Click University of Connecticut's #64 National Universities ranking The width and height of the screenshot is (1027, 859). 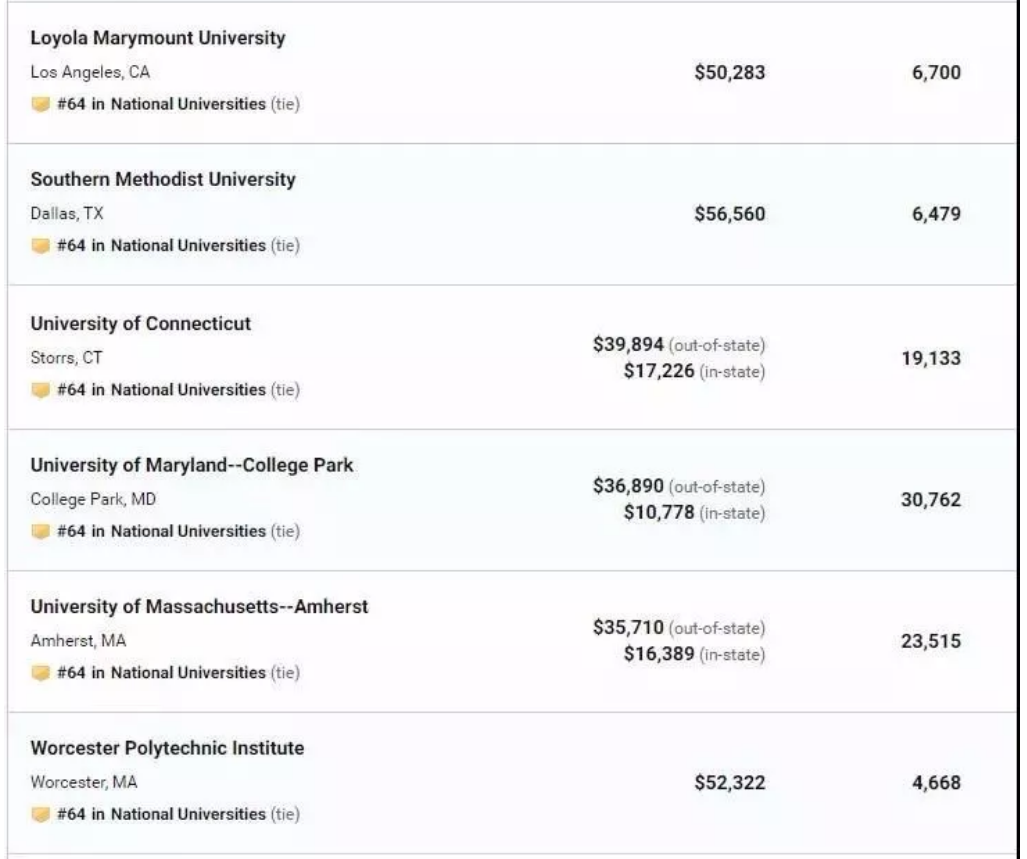pyautogui.click(x=161, y=390)
